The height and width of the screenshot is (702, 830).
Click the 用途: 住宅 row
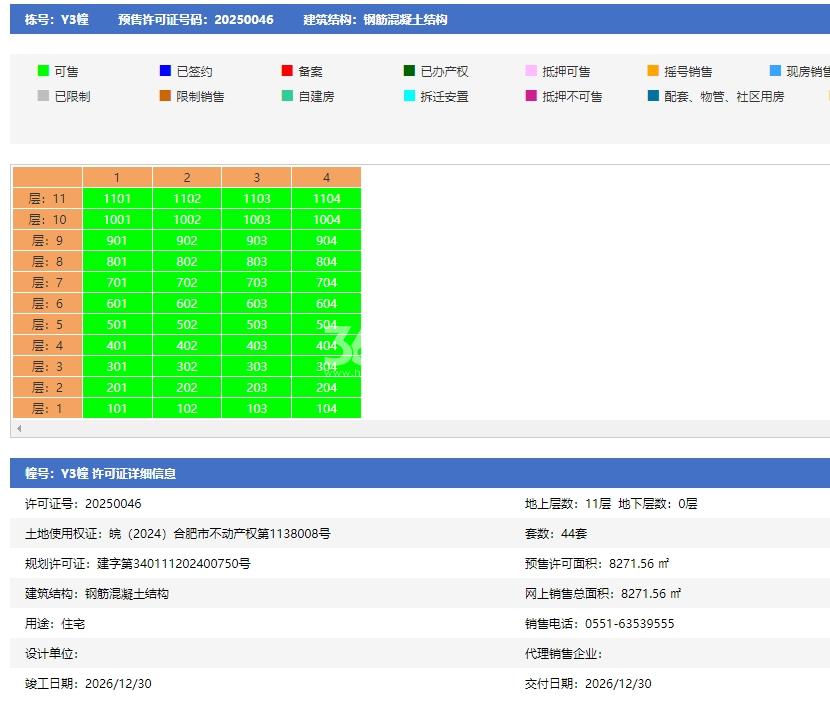55,624
